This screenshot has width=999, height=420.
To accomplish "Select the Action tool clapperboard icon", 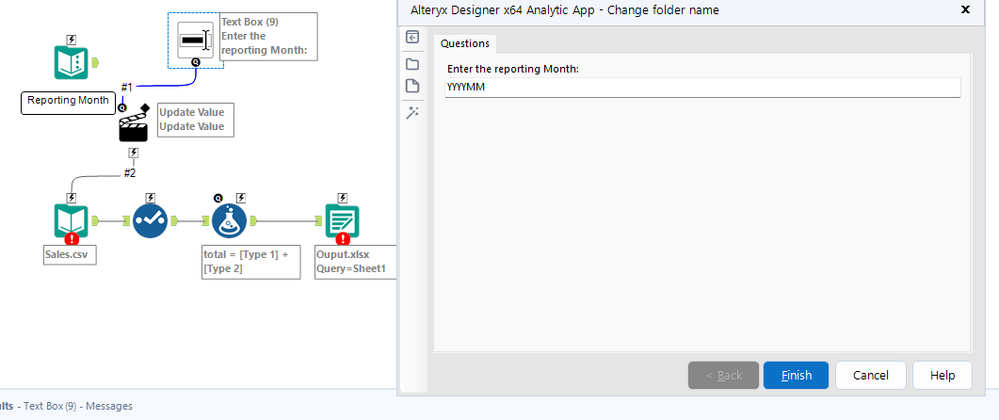I will 133,127.
